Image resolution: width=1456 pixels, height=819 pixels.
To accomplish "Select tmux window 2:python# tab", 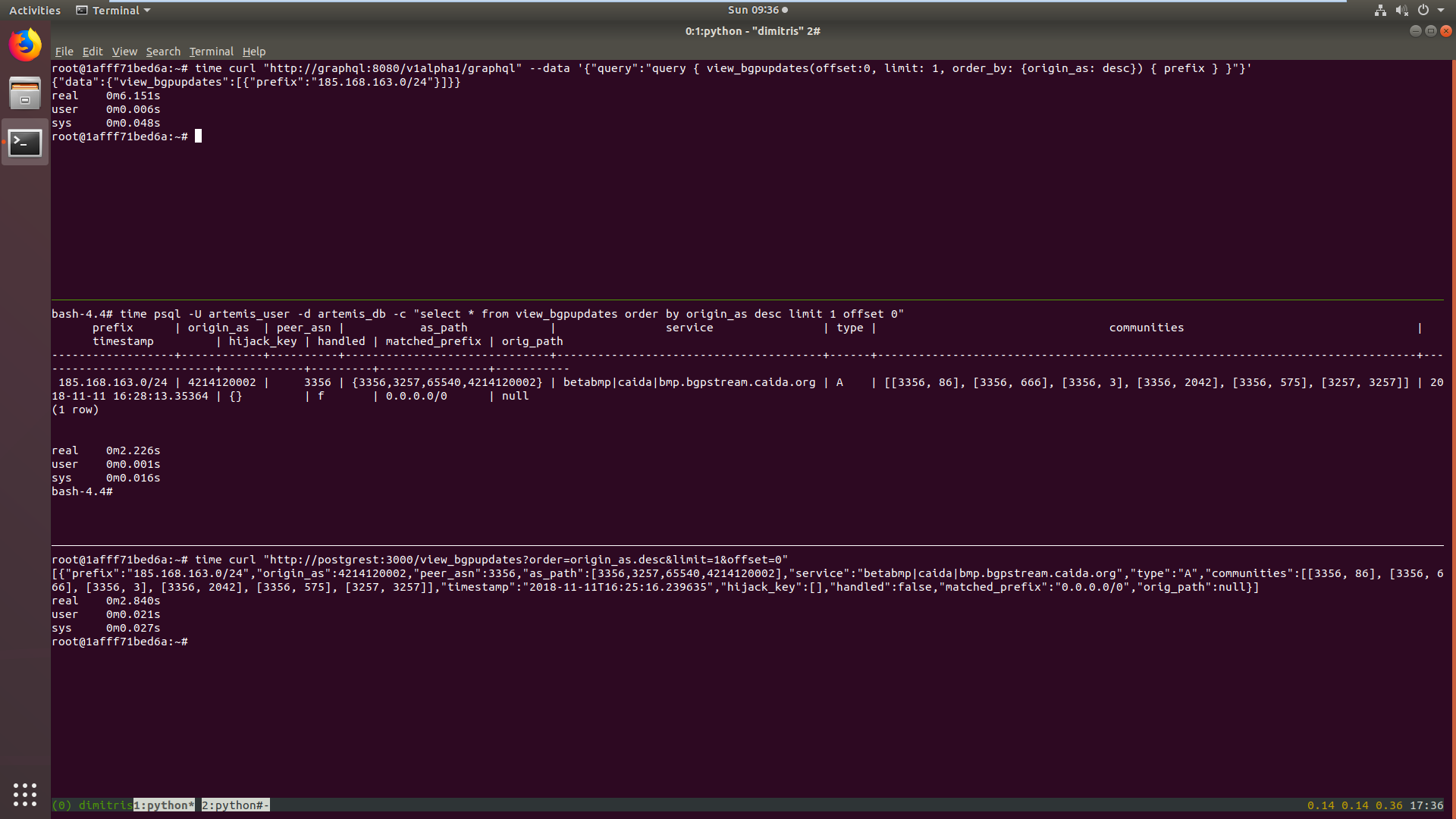I will [235, 805].
